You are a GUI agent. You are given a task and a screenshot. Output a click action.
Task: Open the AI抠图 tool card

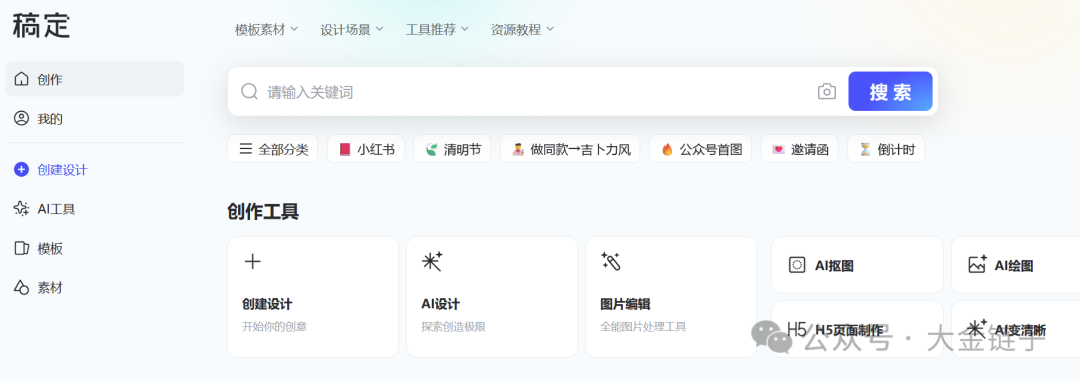click(858, 265)
